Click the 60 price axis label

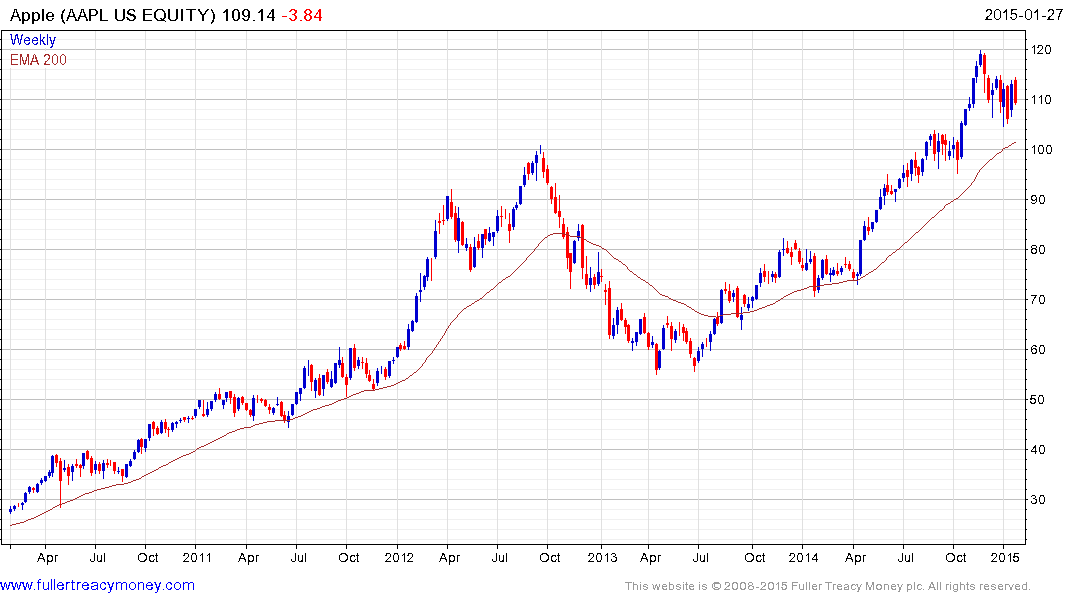(1038, 350)
